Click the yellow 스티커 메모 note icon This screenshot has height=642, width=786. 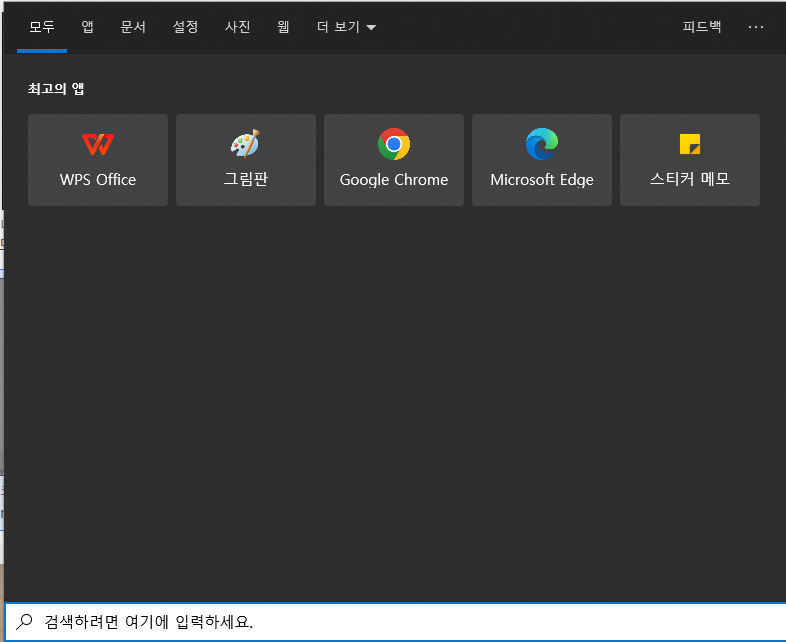click(690, 144)
